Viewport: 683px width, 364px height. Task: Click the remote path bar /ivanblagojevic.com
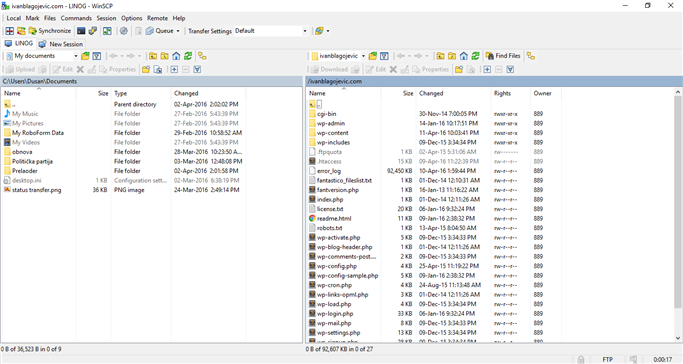tap(494, 81)
